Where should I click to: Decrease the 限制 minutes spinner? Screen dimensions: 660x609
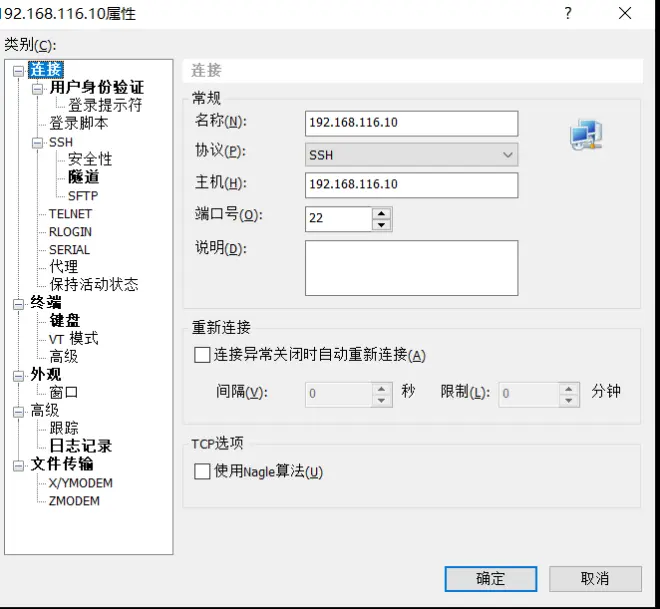569,401
